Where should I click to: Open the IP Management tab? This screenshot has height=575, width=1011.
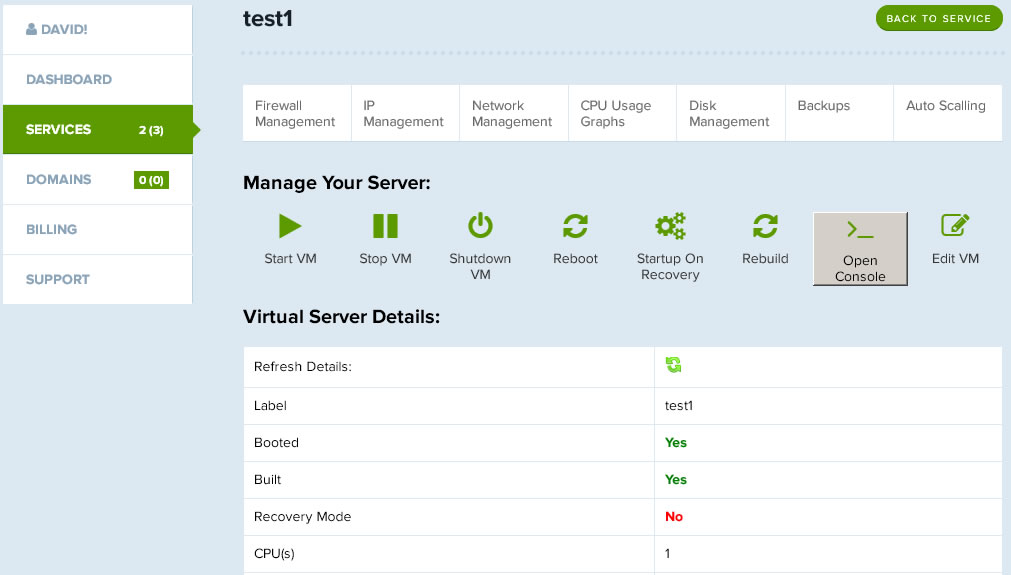pyautogui.click(x=405, y=113)
